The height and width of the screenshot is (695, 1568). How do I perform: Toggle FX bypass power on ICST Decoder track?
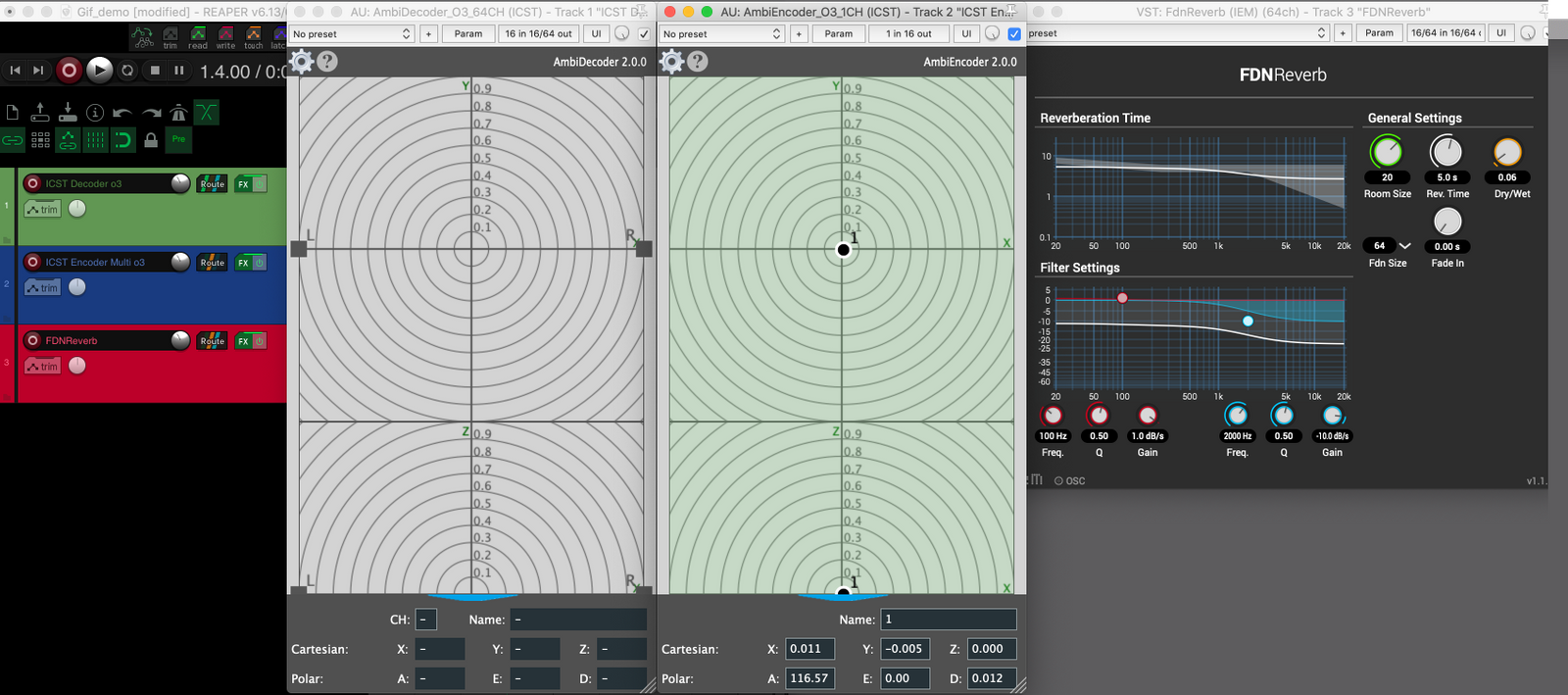click(x=260, y=183)
